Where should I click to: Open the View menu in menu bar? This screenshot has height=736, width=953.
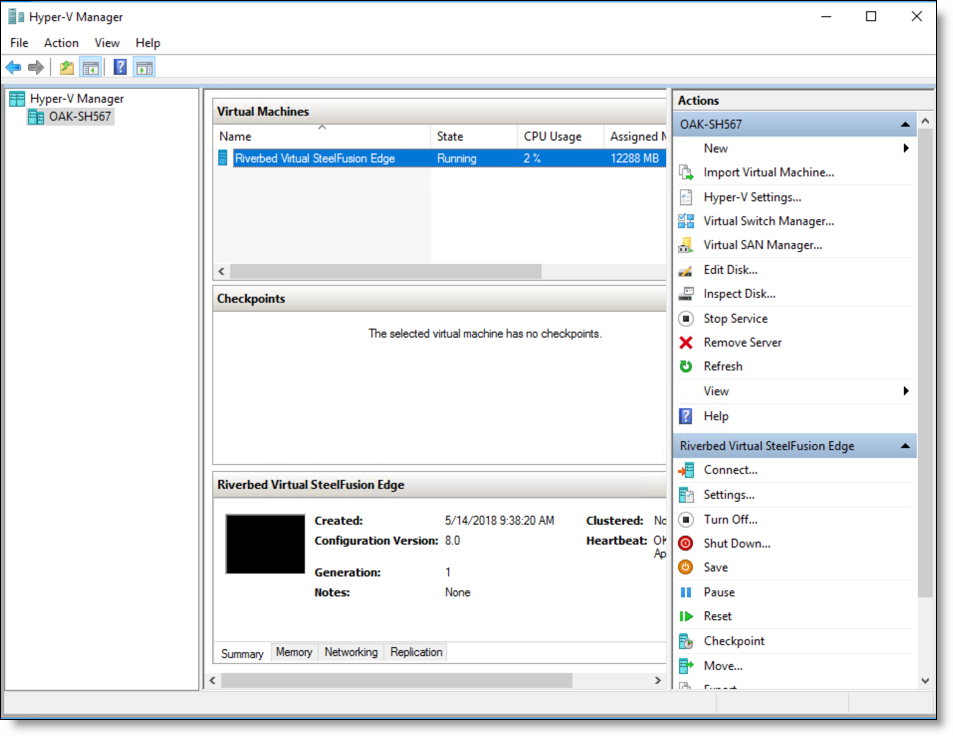click(x=107, y=43)
